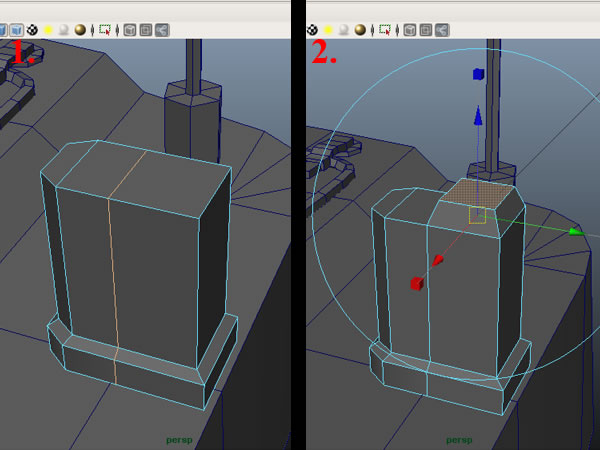Enable high quality rendering in viewport 1
Screen dimensions: 600x450
coord(80,30)
